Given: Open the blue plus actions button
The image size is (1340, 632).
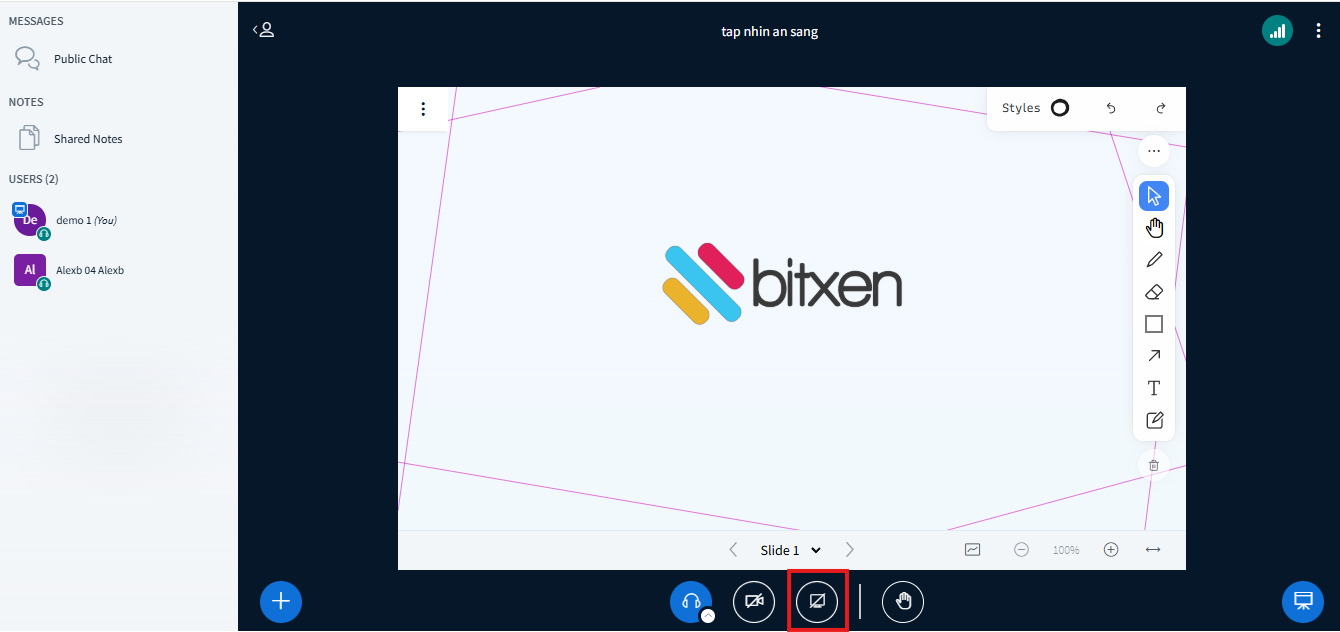Looking at the screenshot, I should coord(281,601).
